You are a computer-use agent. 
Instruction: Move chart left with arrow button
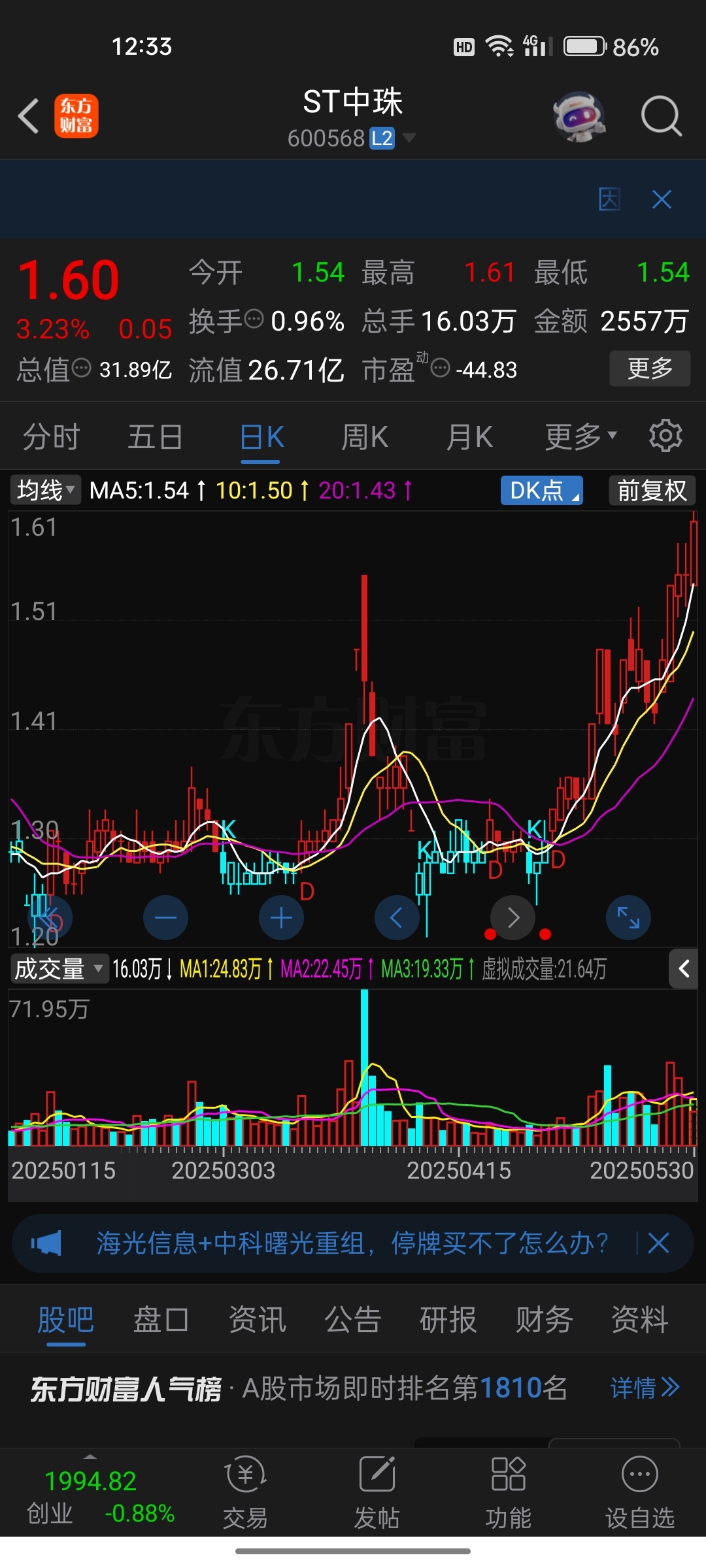tap(397, 917)
